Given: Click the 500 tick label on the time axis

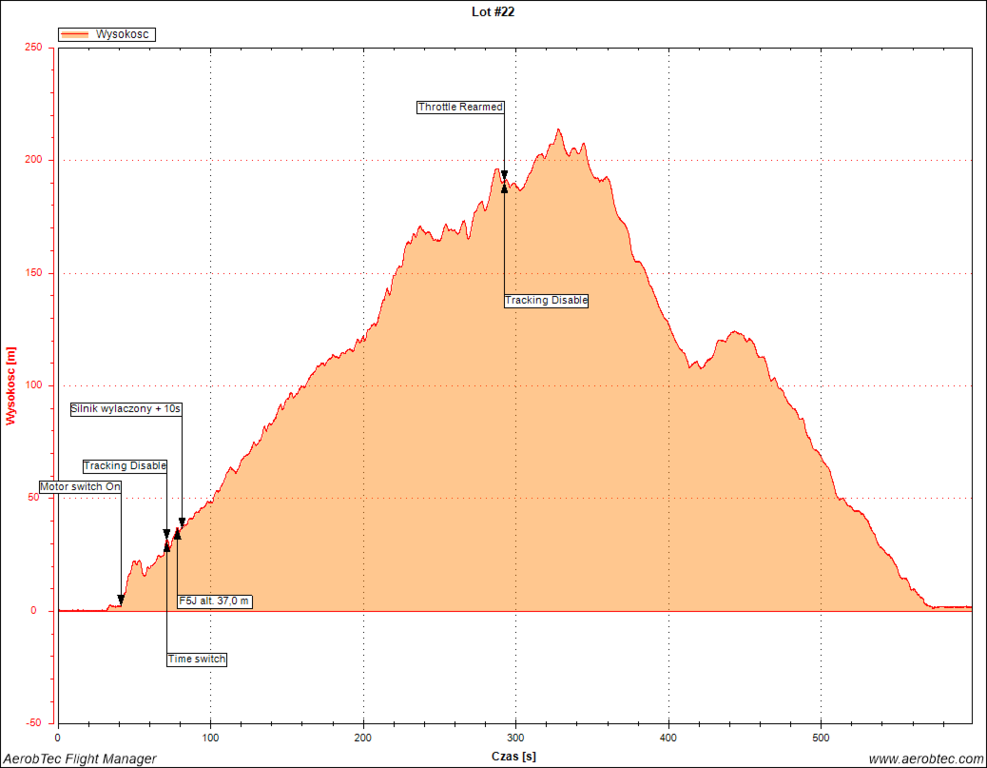Looking at the screenshot, I should (820, 739).
